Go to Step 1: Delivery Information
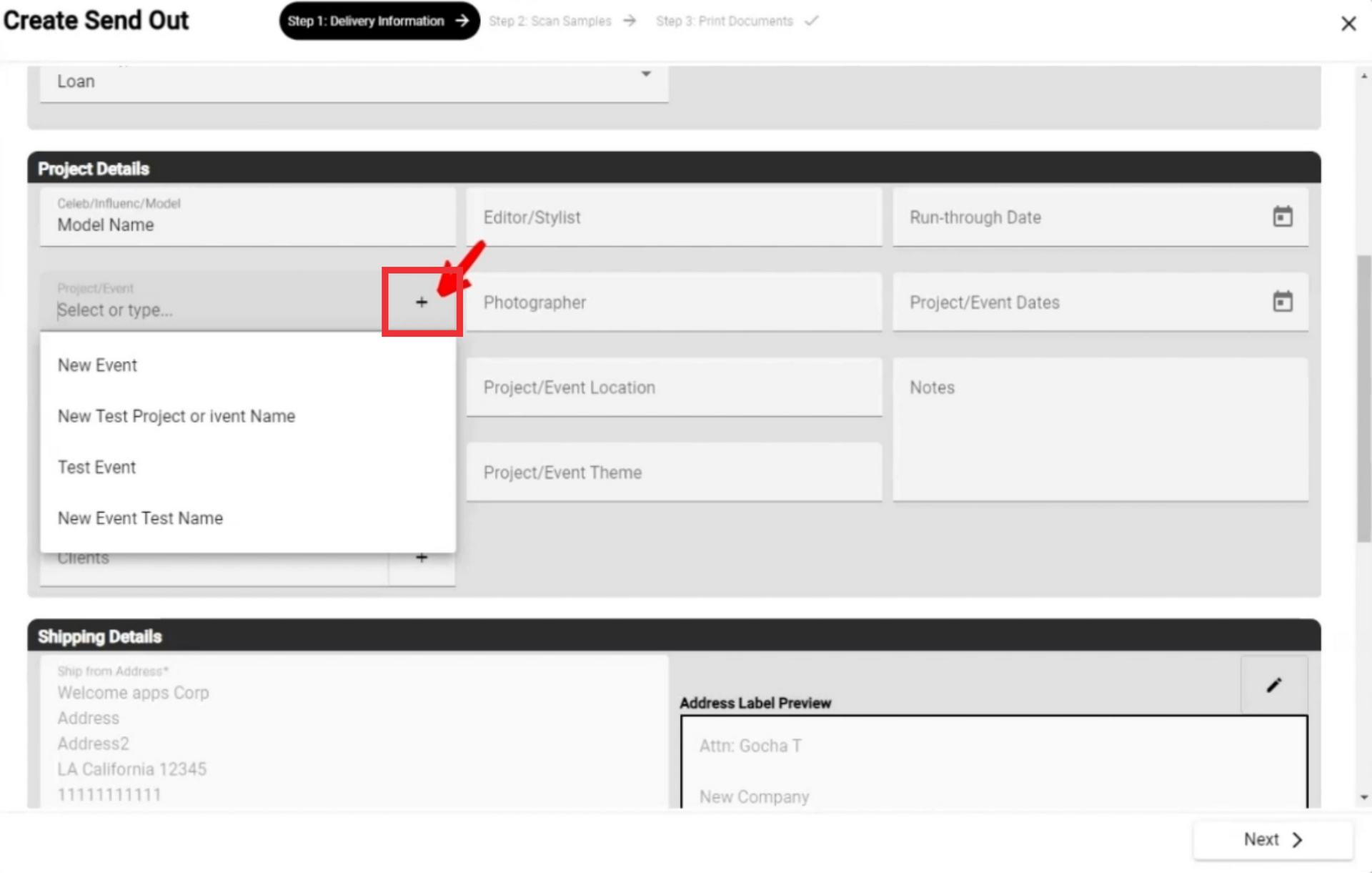The height and width of the screenshot is (873, 1372). [x=379, y=21]
